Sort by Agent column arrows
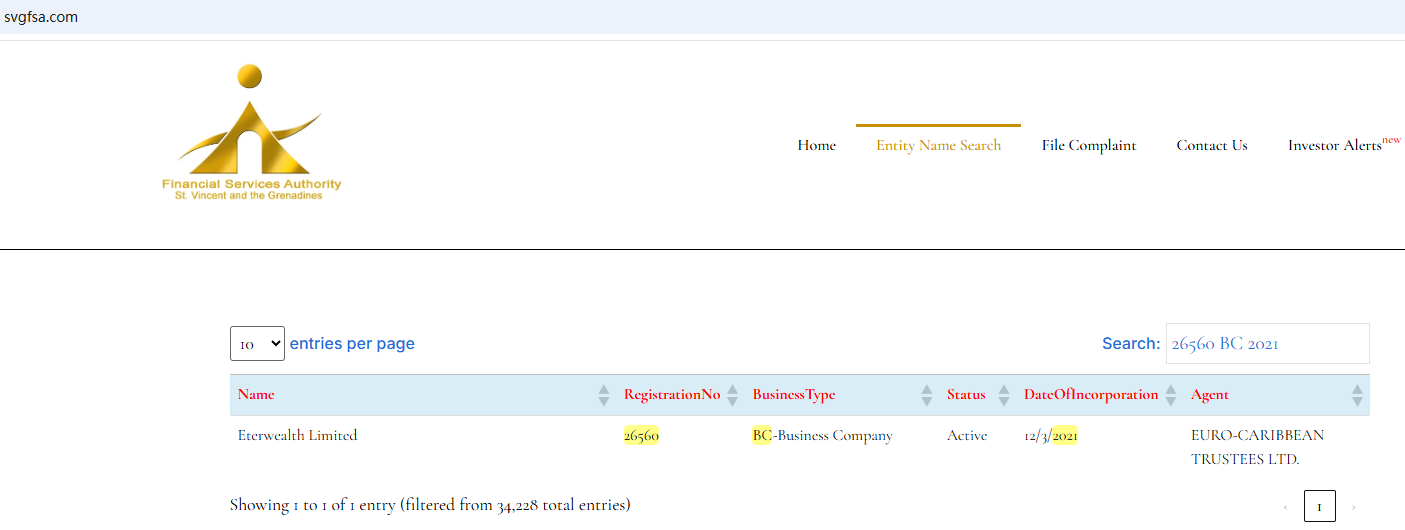The width and height of the screenshot is (1405, 530). pyautogui.click(x=1356, y=395)
